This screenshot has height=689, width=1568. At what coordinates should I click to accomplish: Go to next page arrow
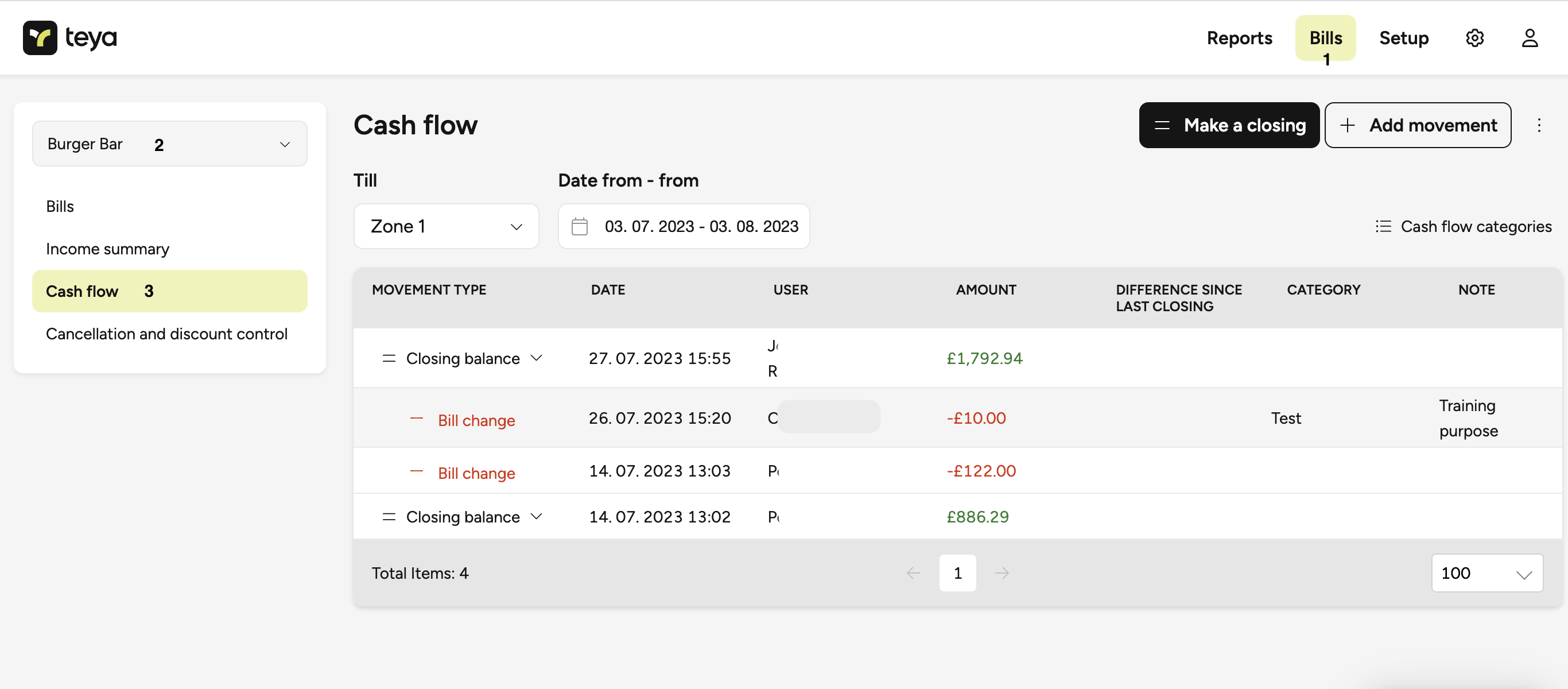pos(1002,573)
